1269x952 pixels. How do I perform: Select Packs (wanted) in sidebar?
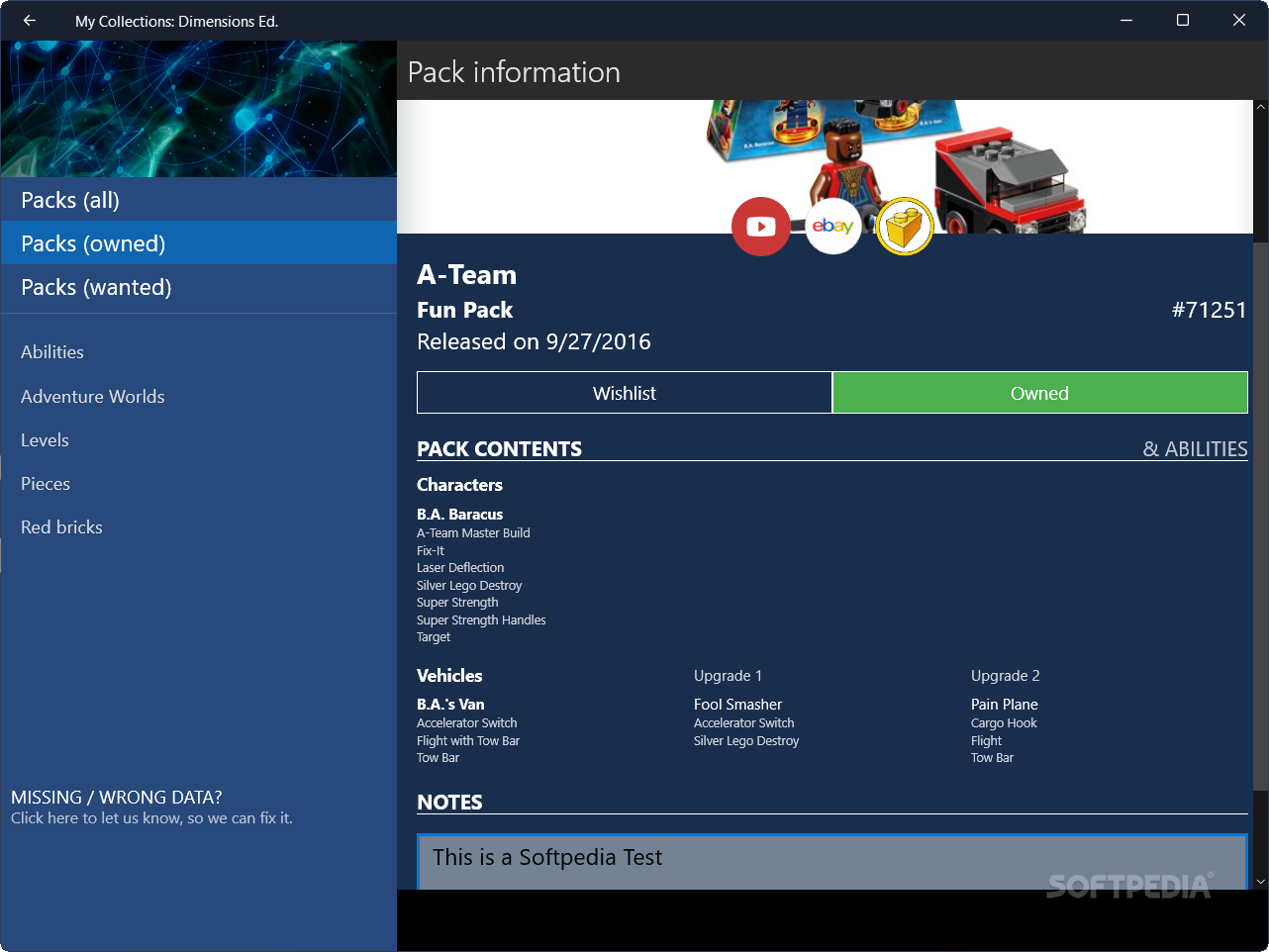(x=198, y=287)
